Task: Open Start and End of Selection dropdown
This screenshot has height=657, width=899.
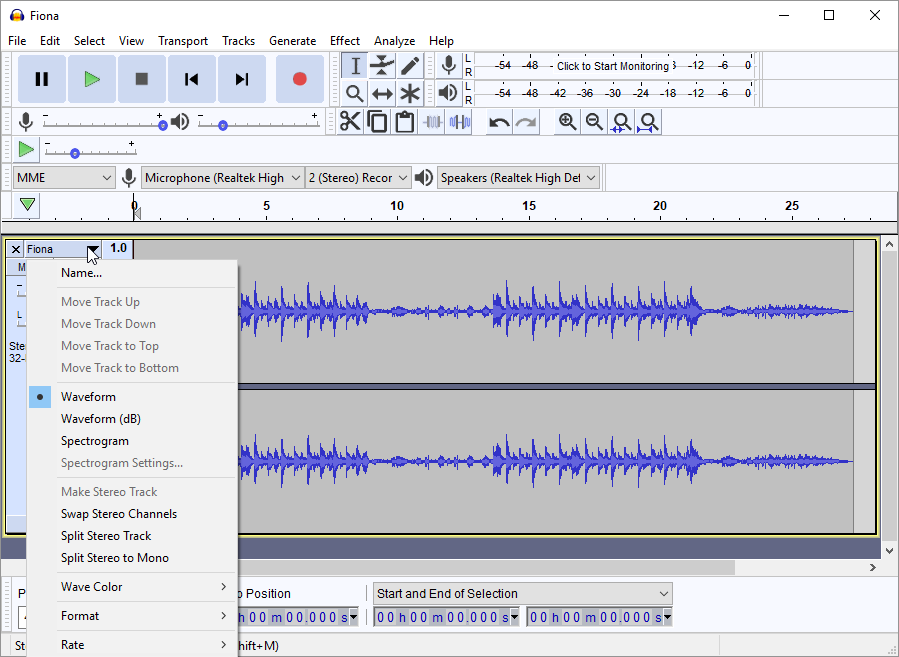Action: [522, 594]
